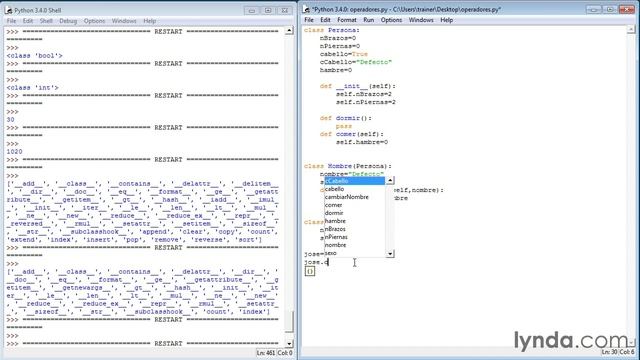
Task: Select cambiarNombre in autocomplete list
Action: 355,197
